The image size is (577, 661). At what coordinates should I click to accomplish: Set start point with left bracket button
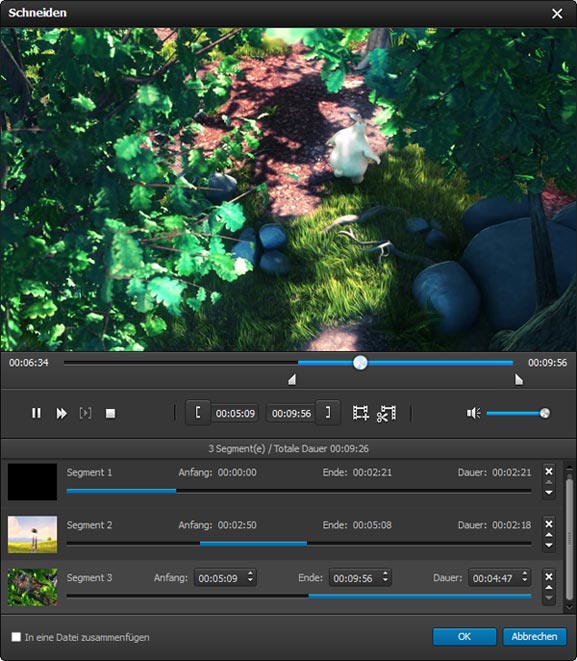click(x=198, y=413)
